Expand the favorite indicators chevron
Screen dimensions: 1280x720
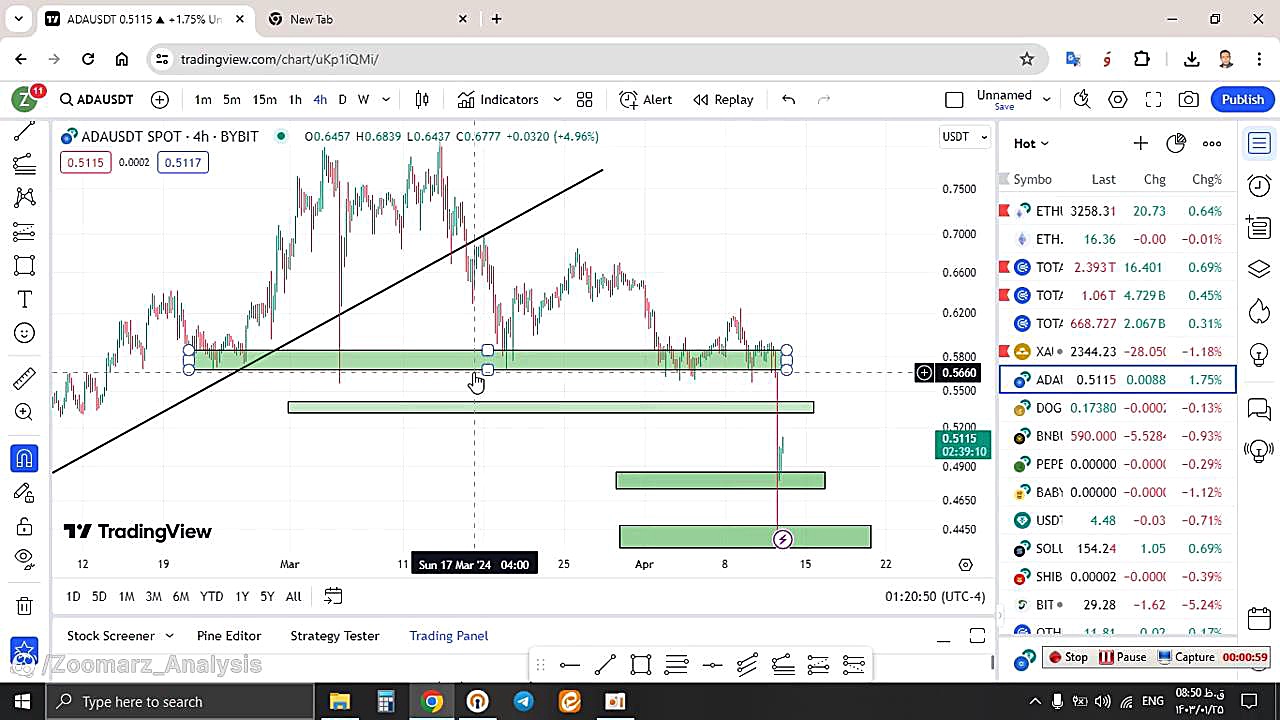click(x=557, y=99)
